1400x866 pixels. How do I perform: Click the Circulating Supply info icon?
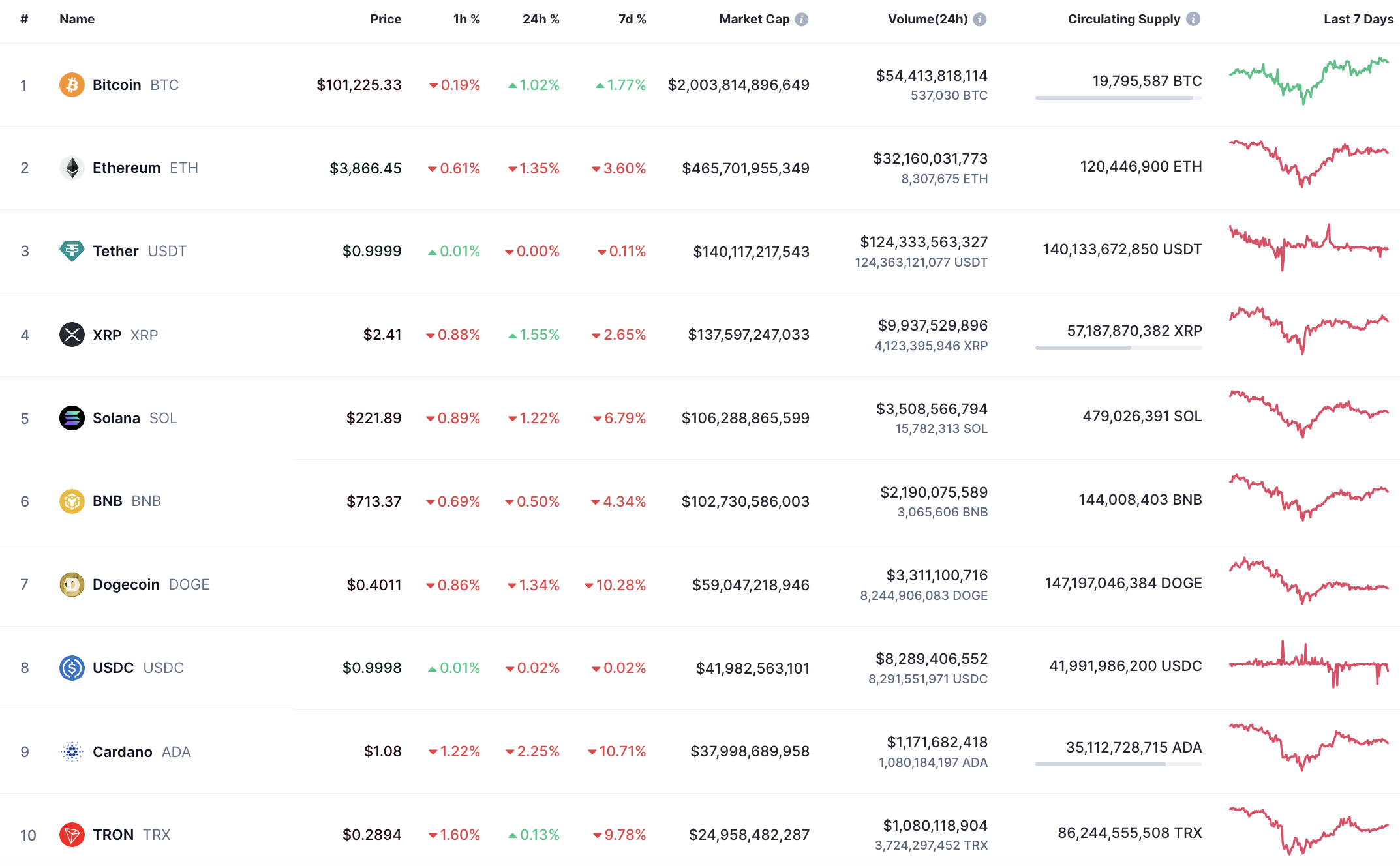point(1193,19)
